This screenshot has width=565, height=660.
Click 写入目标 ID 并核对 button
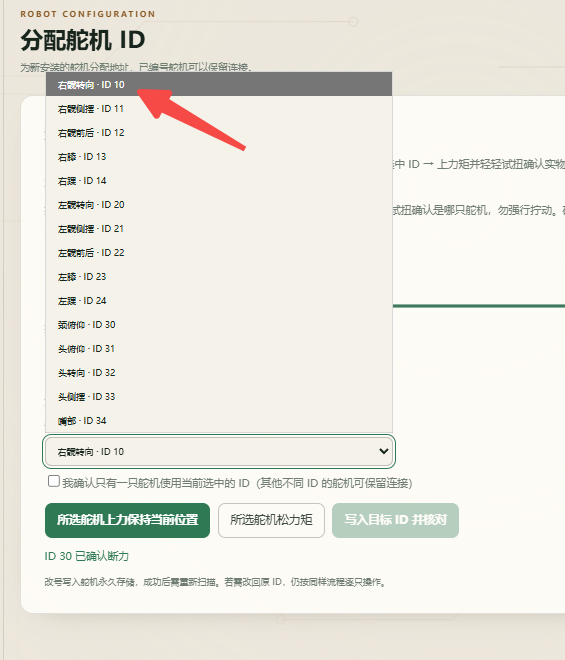pos(395,520)
